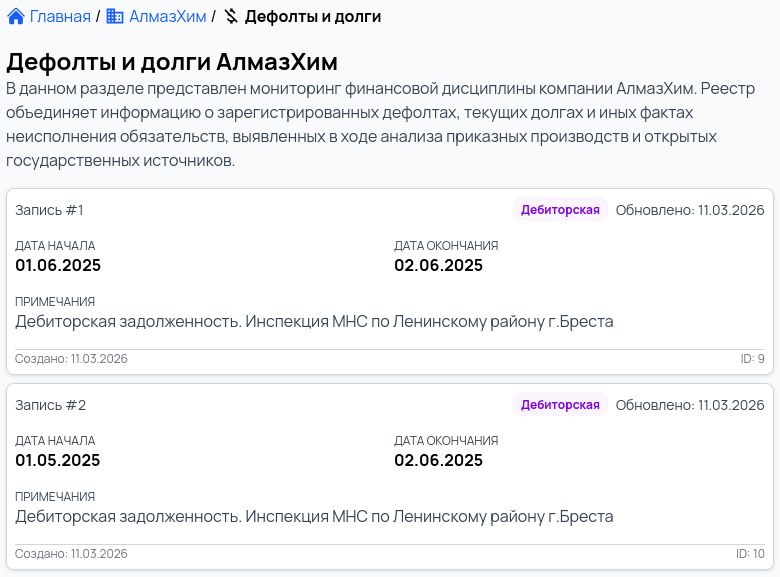Click end date 02.06.2025 in record #1
Image resolution: width=780 pixels, height=577 pixels.
[438, 266]
